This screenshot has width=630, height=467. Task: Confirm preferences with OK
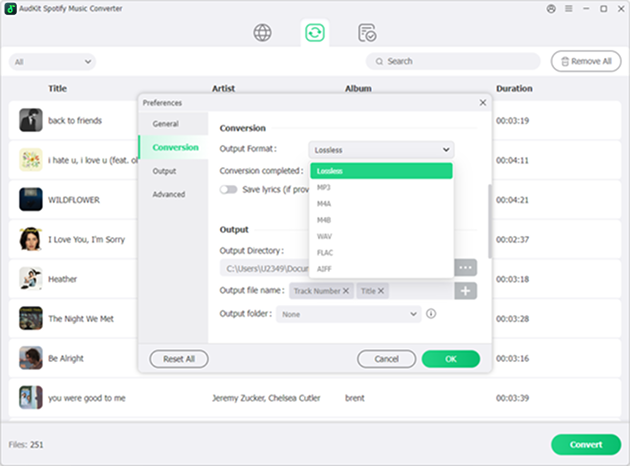tap(451, 359)
